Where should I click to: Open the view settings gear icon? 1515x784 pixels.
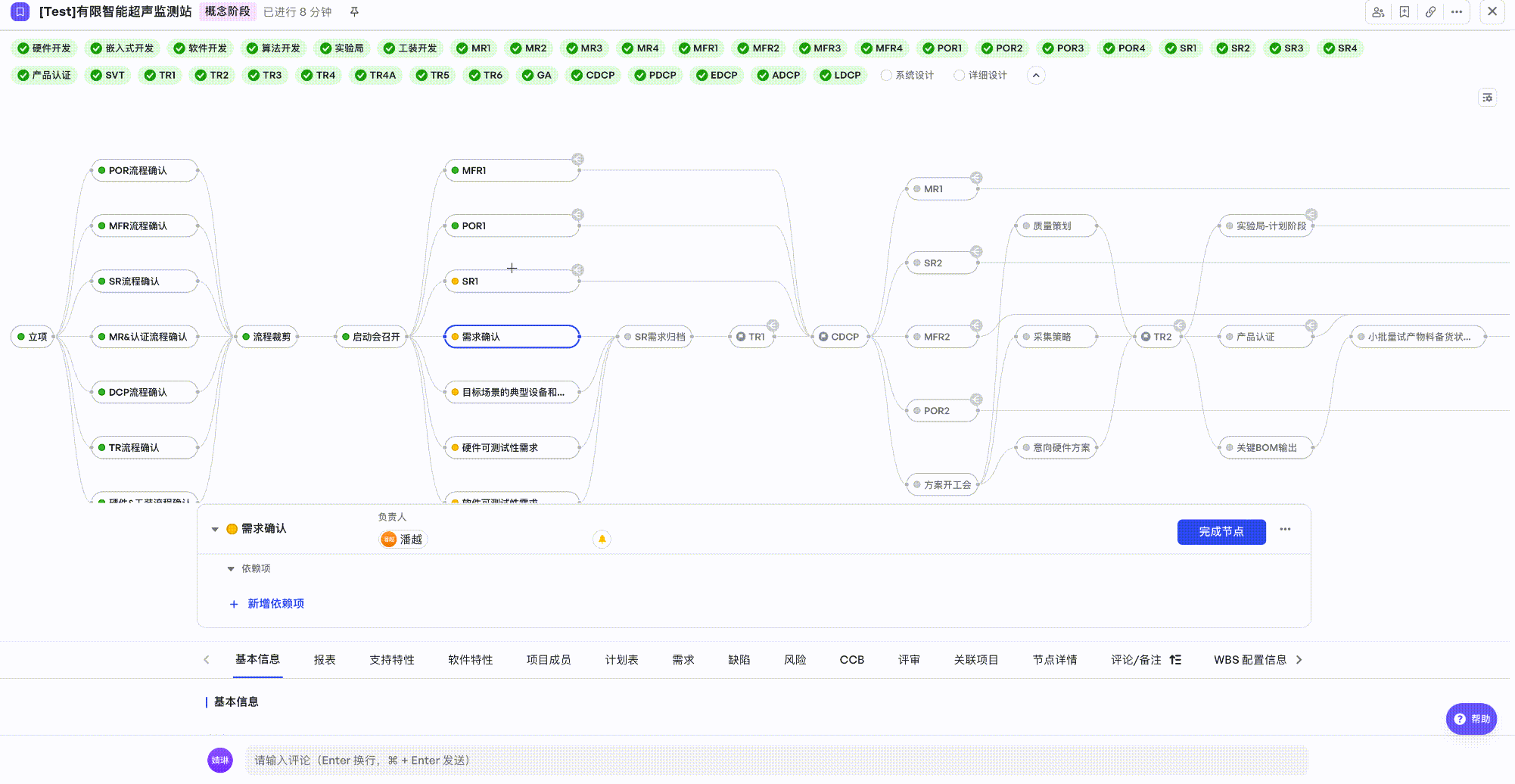coord(1487,98)
